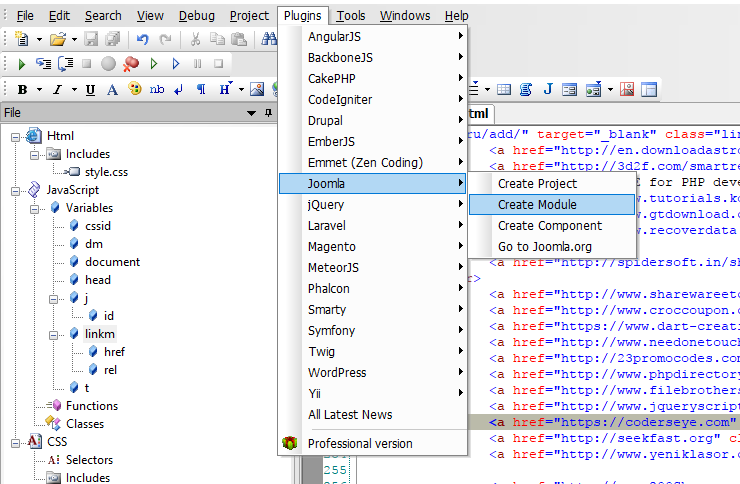Click Professional version menu entry
Screen dimensions: 740x484
pyautogui.click(x=359, y=443)
